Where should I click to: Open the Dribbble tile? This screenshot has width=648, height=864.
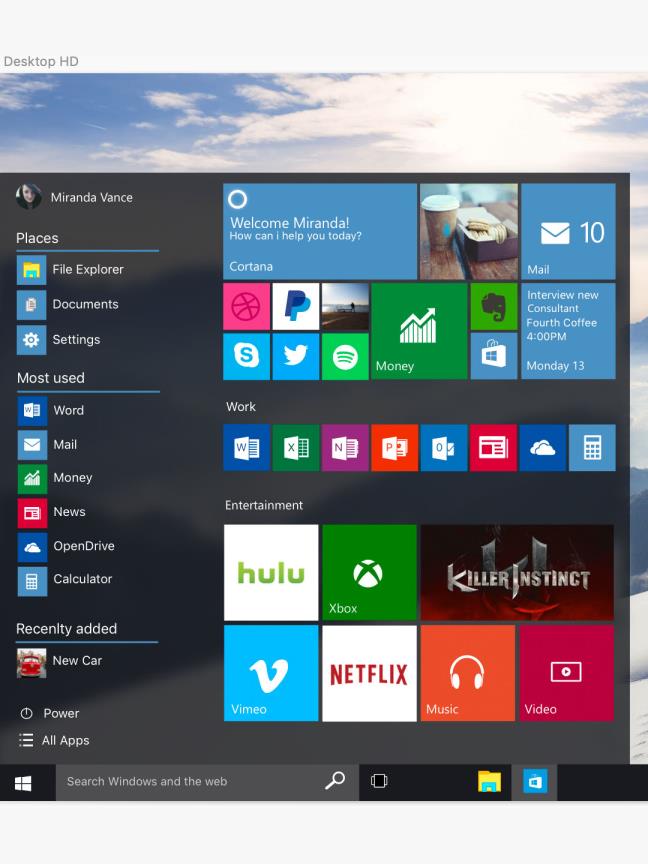click(246, 306)
